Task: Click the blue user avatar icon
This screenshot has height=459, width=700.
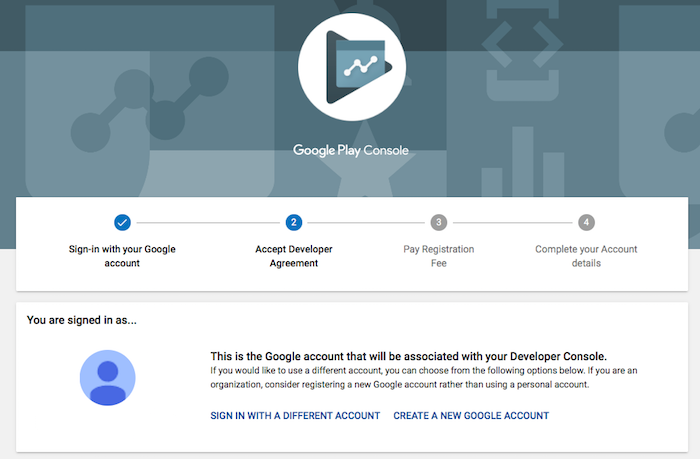Action: click(x=108, y=378)
